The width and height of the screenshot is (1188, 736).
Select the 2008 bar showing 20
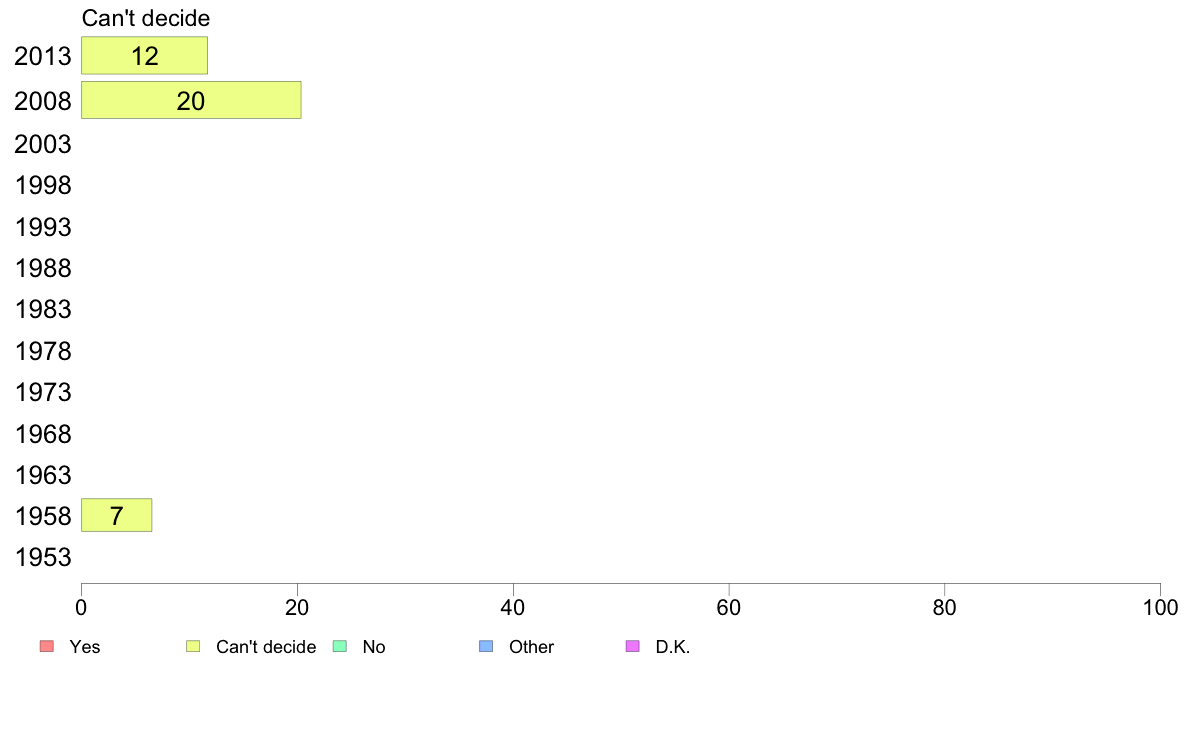[x=191, y=100]
